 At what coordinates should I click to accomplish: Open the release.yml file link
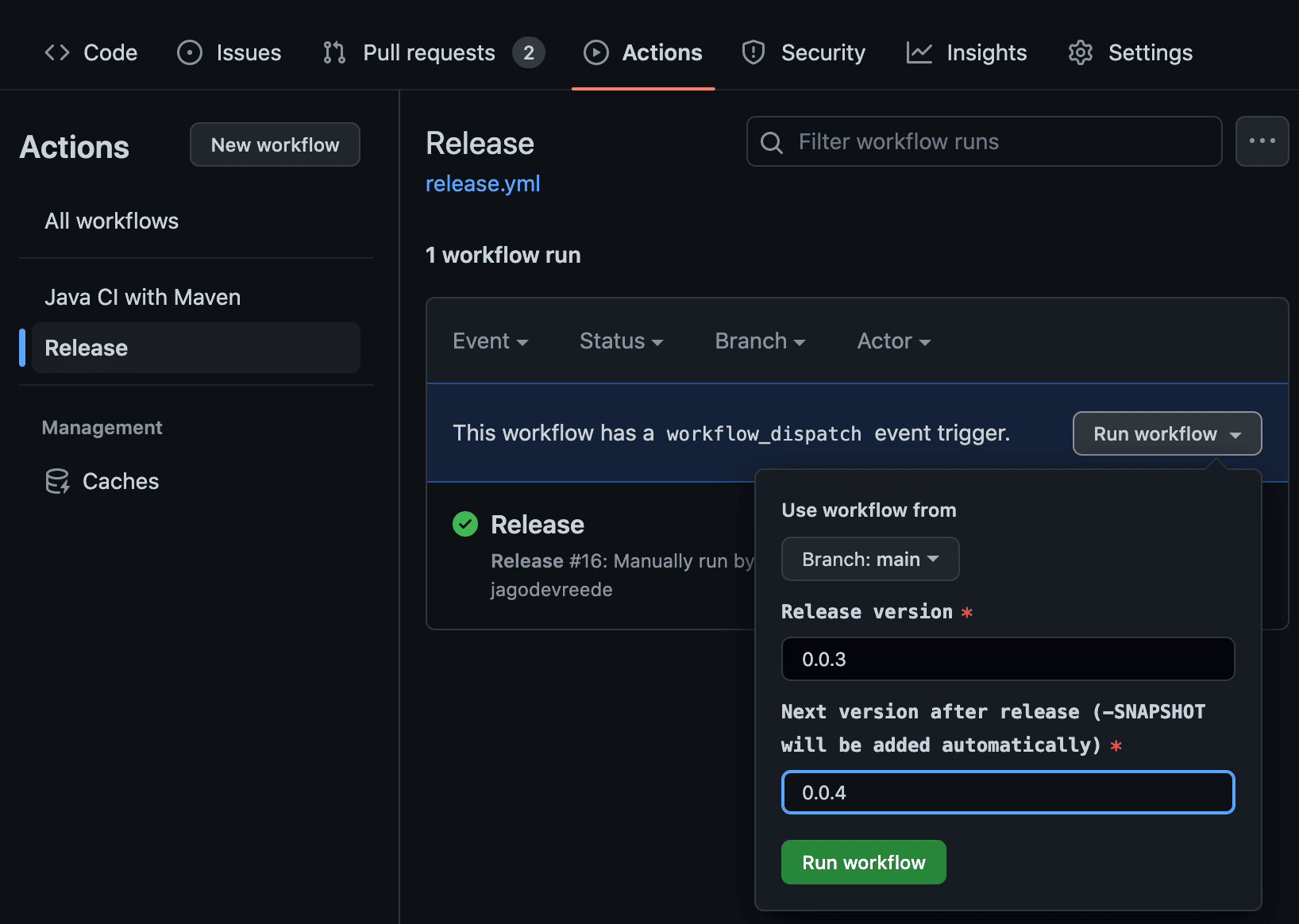coord(483,183)
